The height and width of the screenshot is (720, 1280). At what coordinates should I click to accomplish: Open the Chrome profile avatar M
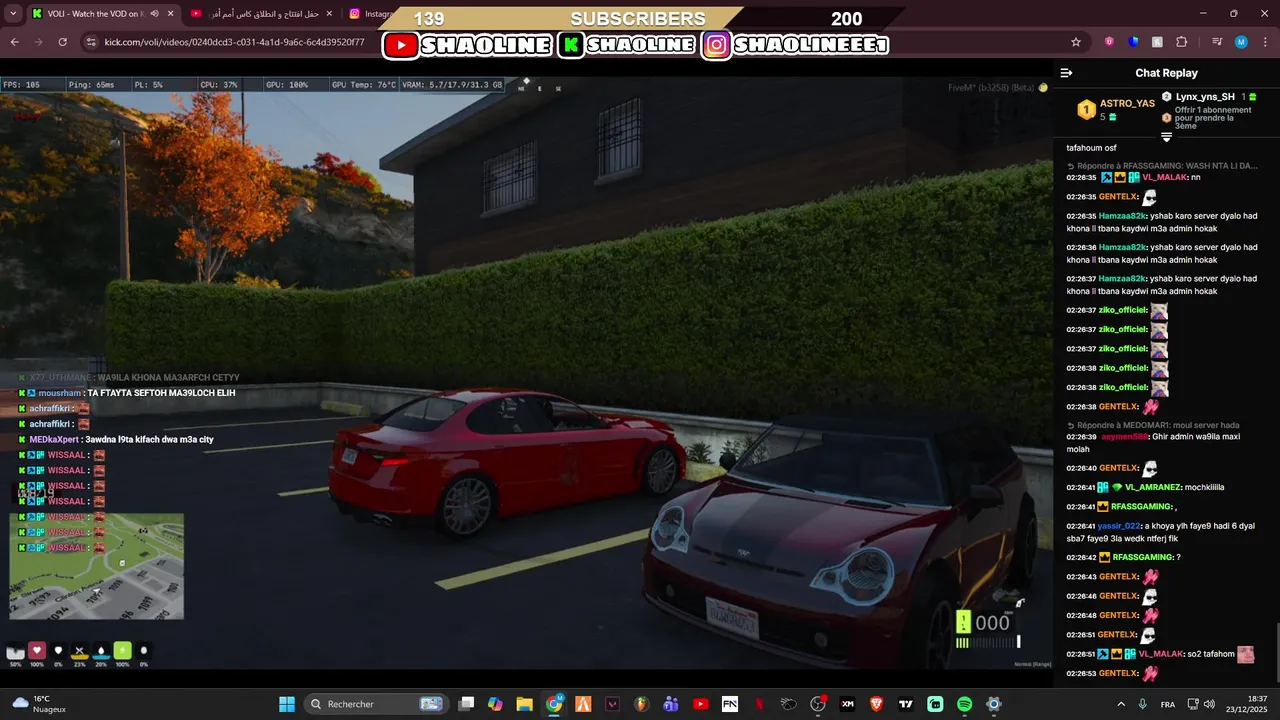(x=1241, y=42)
